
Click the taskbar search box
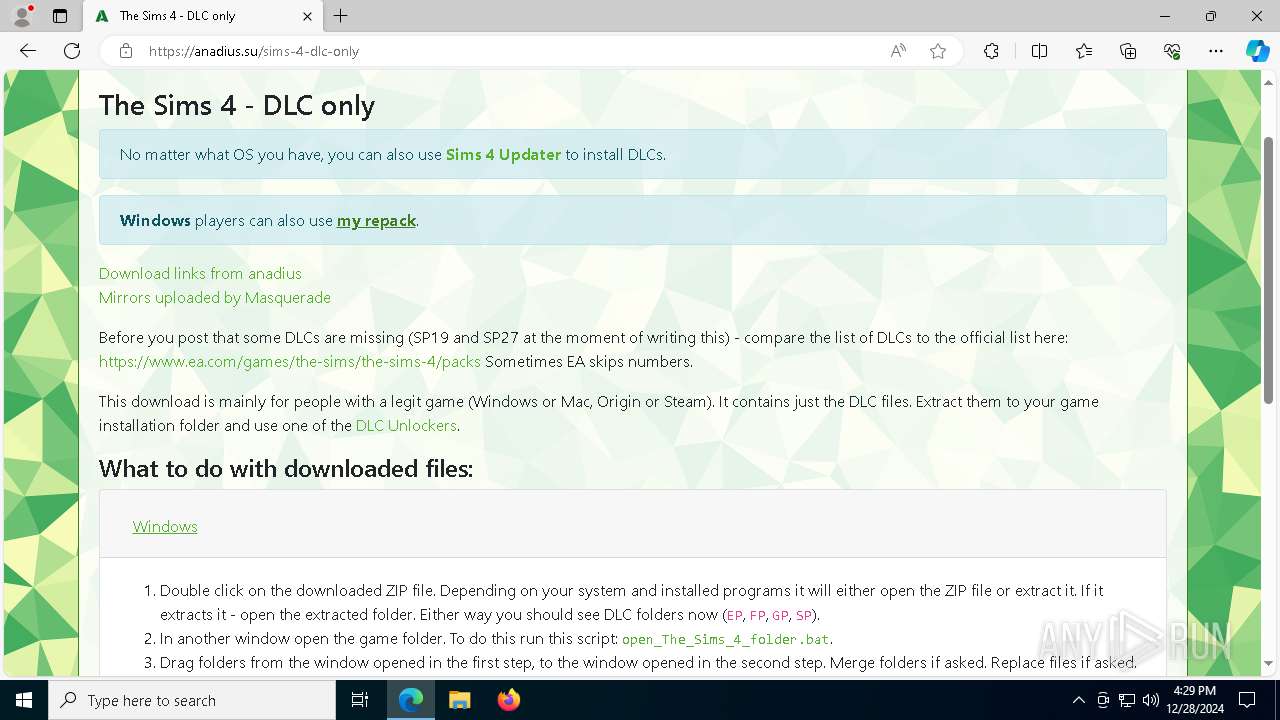(192, 700)
